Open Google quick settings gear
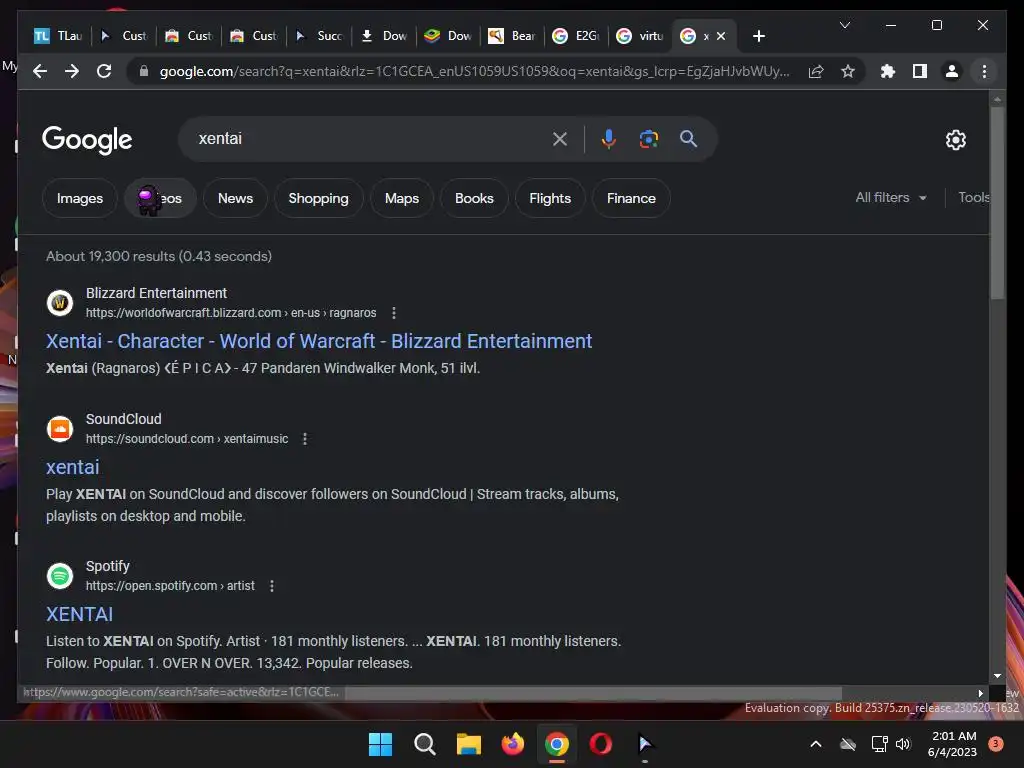 coord(955,140)
